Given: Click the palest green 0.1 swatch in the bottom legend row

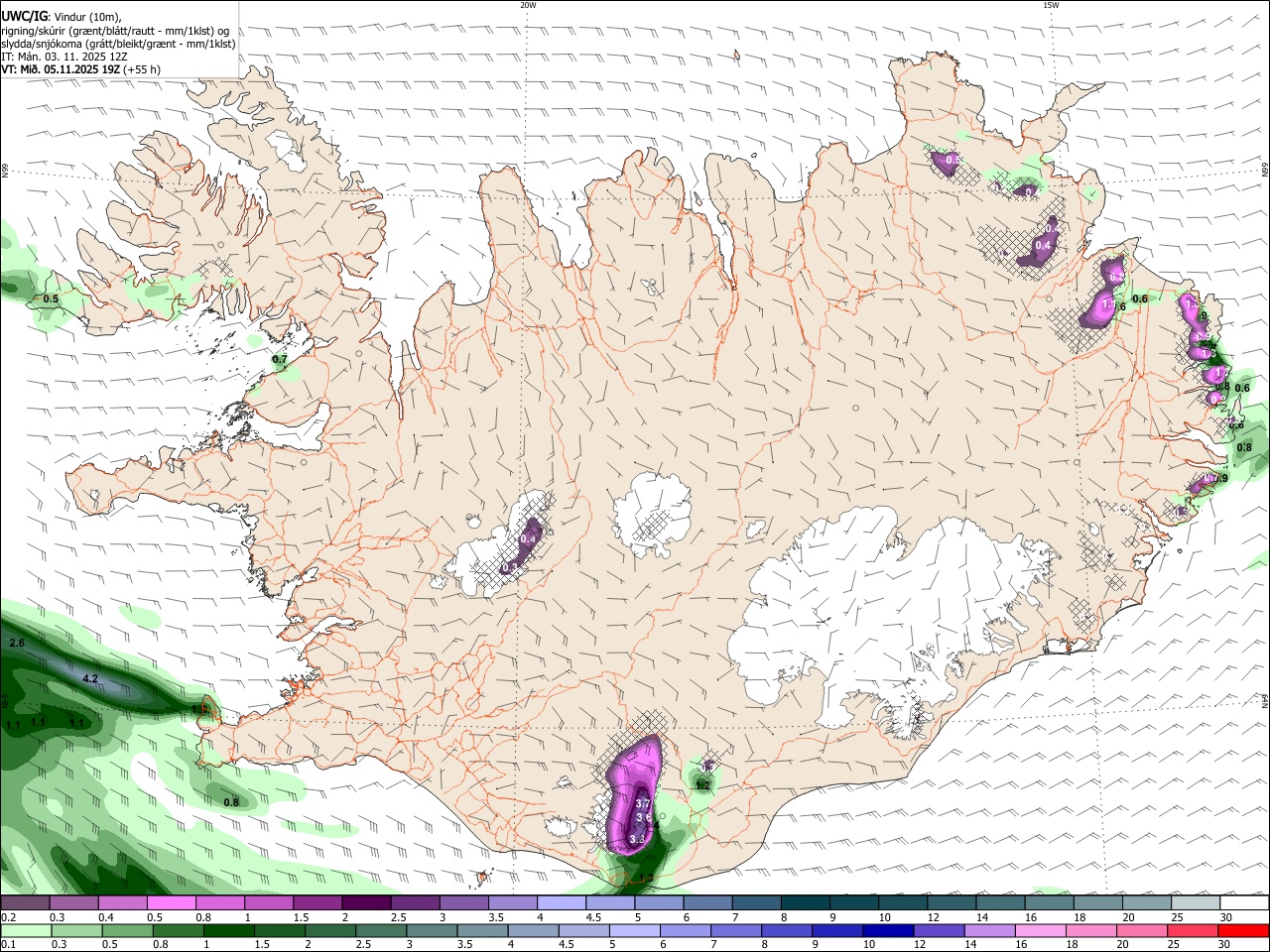Looking at the screenshot, I should pyautogui.click(x=25, y=931).
